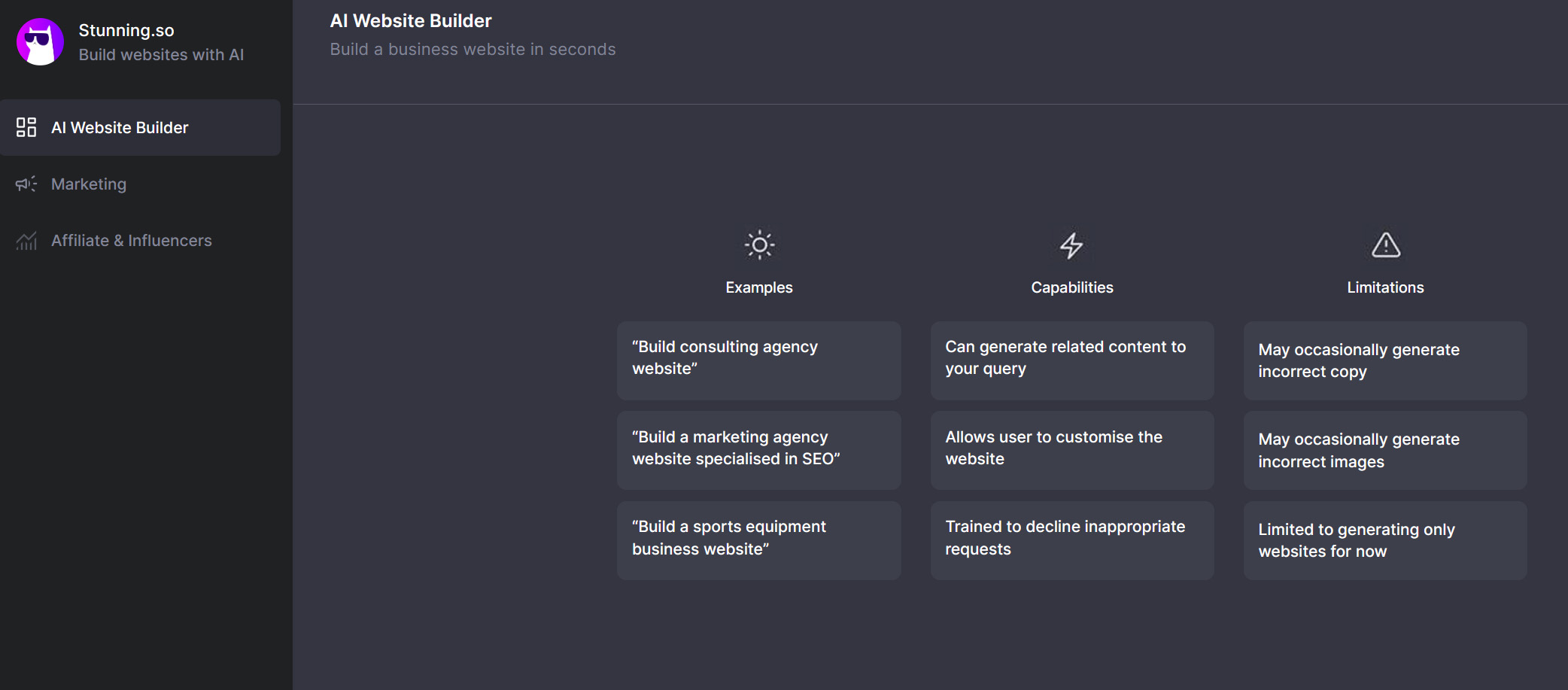
Task: Choose the marketing agency SEO example prompt
Action: (x=758, y=448)
